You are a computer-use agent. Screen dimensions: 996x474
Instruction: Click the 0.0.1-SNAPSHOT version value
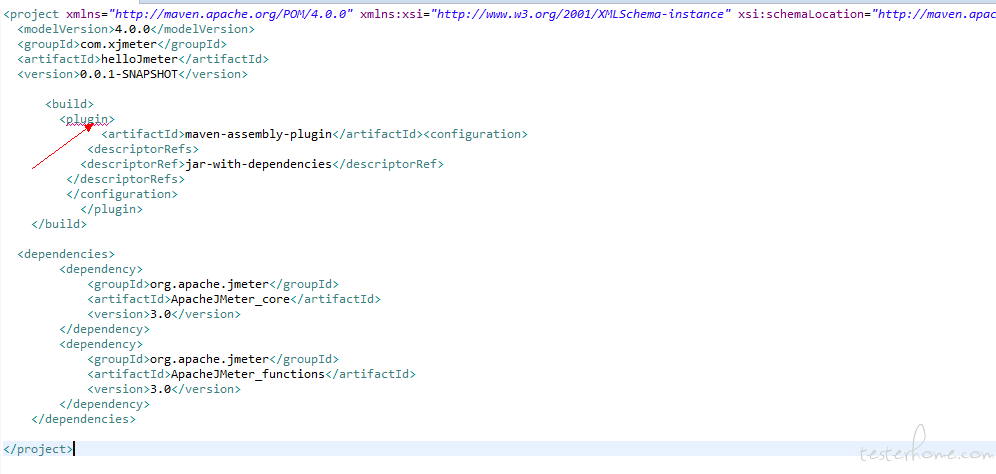(129, 74)
